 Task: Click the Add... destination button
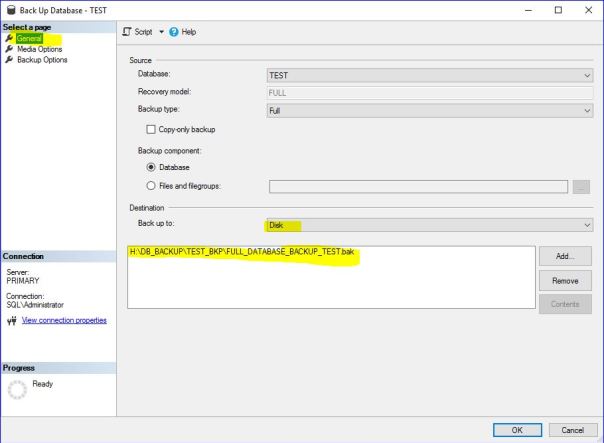coord(565,257)
